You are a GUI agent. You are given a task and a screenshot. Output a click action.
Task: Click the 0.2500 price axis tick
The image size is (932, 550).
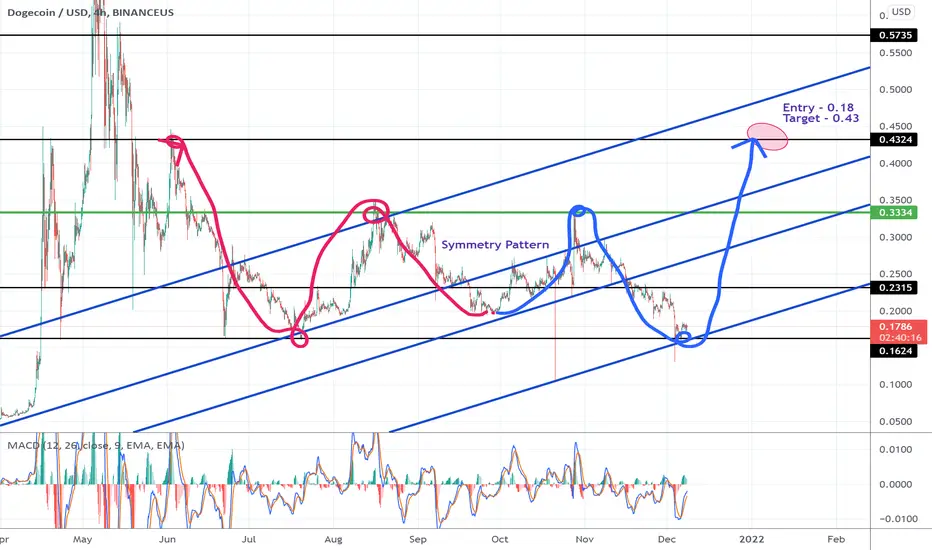point(895,274)
